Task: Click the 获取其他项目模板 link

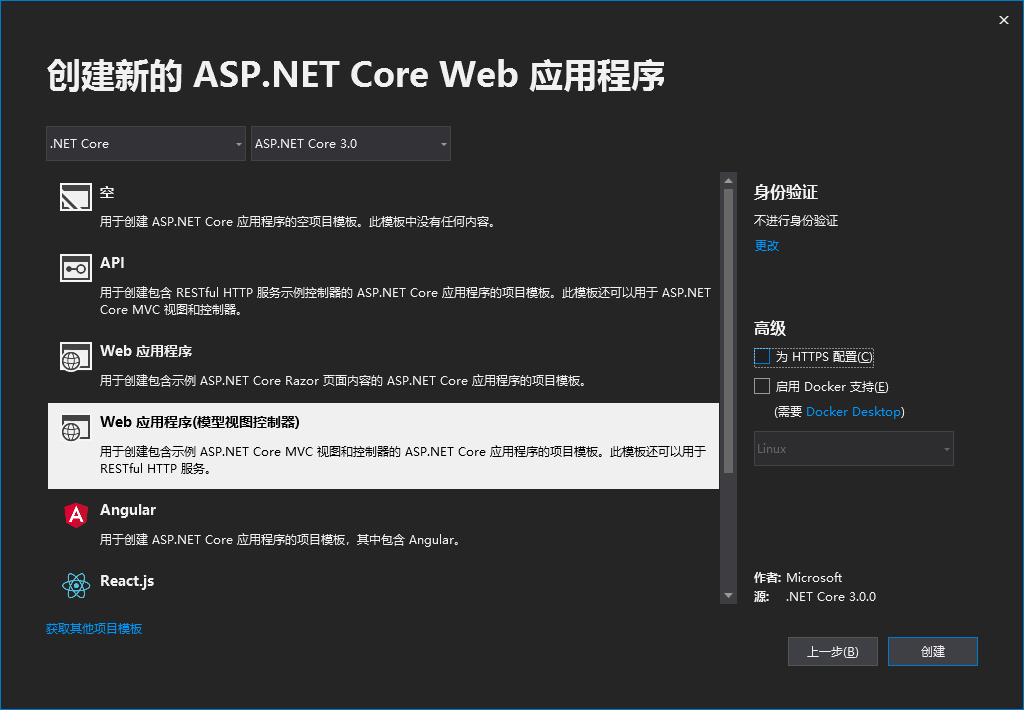Action: coord(94,629)
